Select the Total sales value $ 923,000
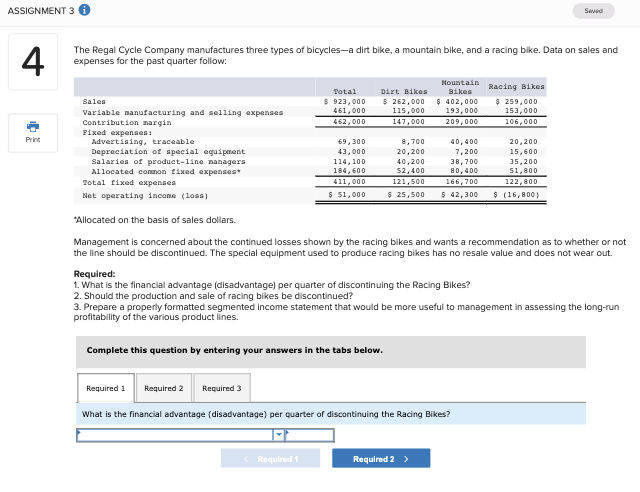640x492 pixels. (x=344, y=102)
